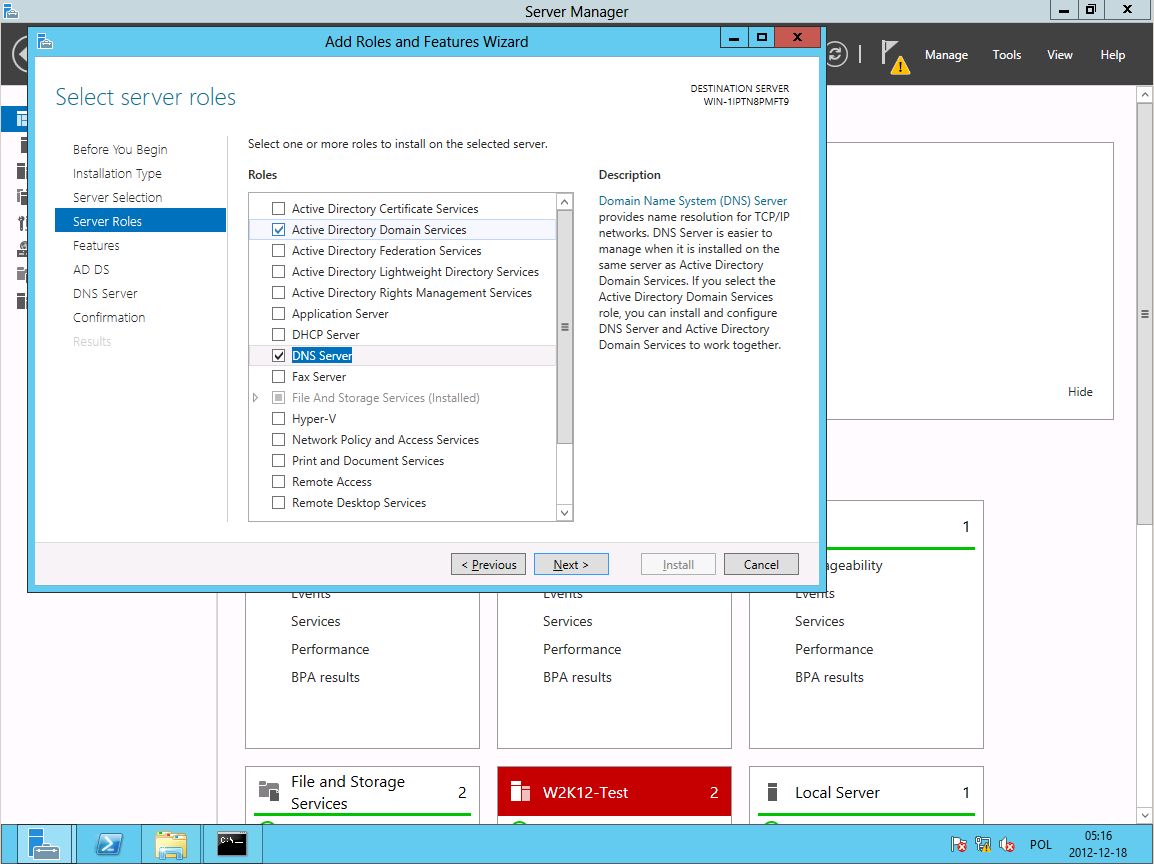Check Print and Document Services
Viewport: 1154px width, 864px height.
coord(278,460)
